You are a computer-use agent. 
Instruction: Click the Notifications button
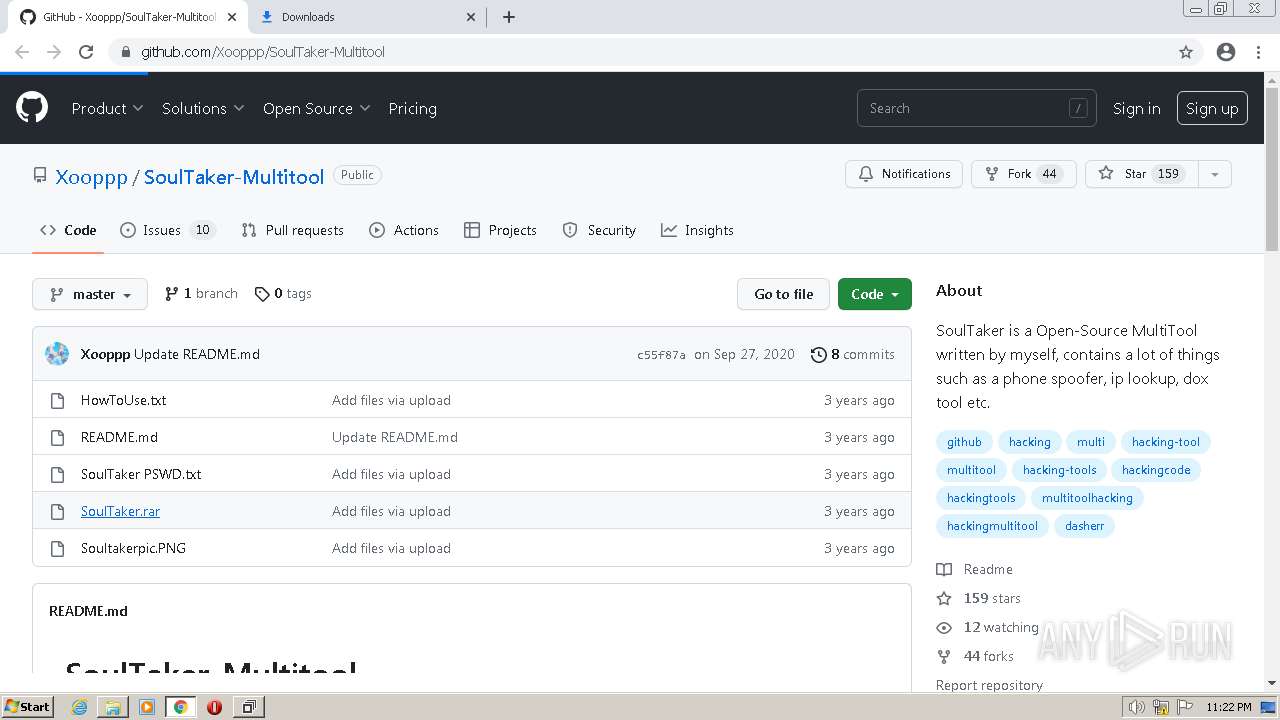904,174
